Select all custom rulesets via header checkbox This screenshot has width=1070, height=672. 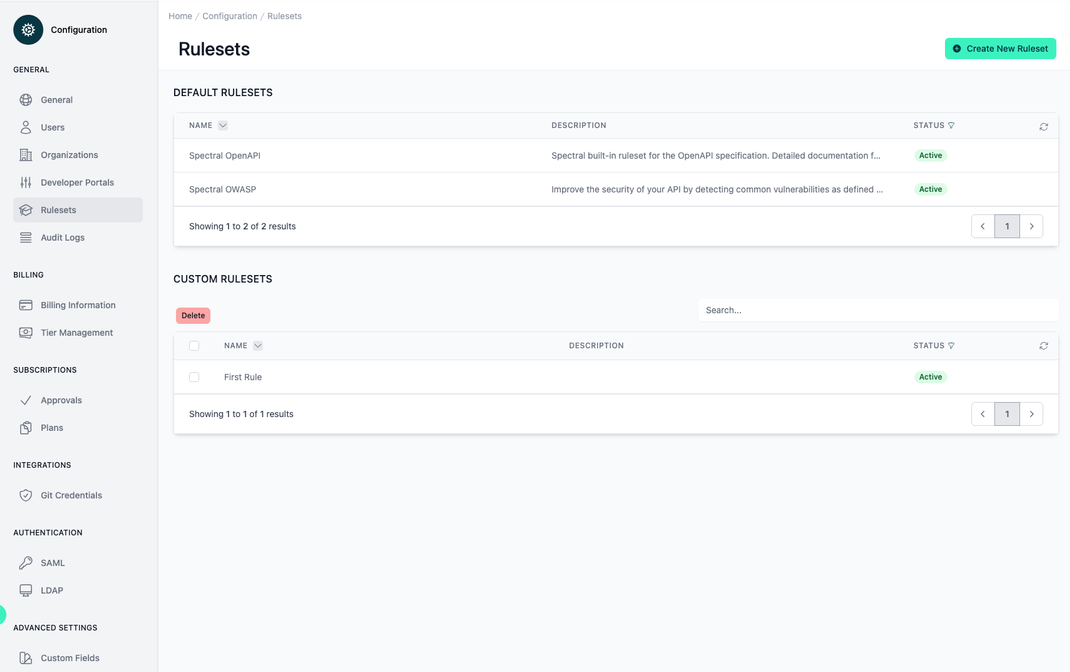pyautogui.click(x=193, y=345)
